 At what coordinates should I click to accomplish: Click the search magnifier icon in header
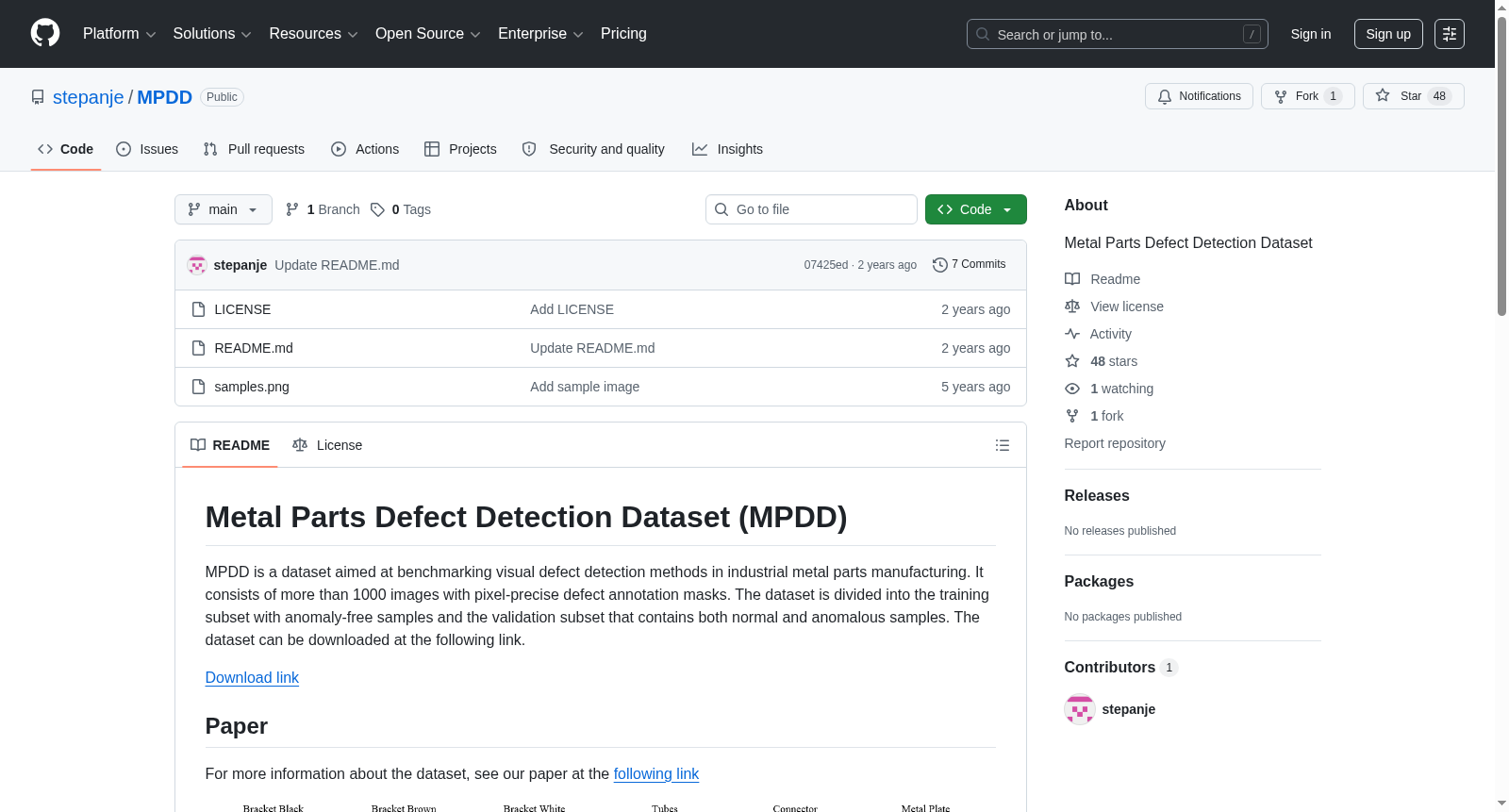(x=983, y=34)
